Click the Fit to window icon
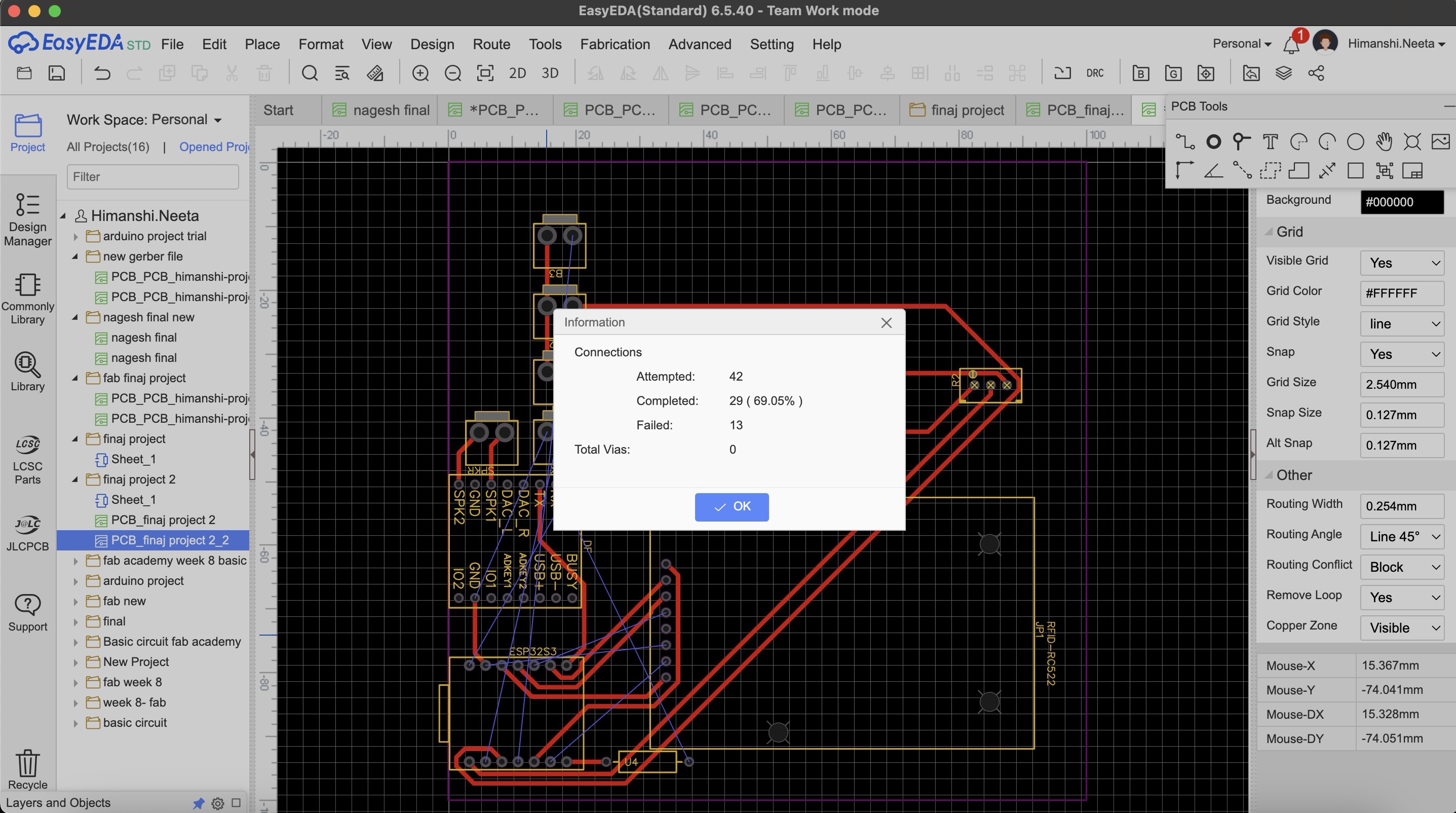This screenshot has height=813, width=1456. pos(485,73)
